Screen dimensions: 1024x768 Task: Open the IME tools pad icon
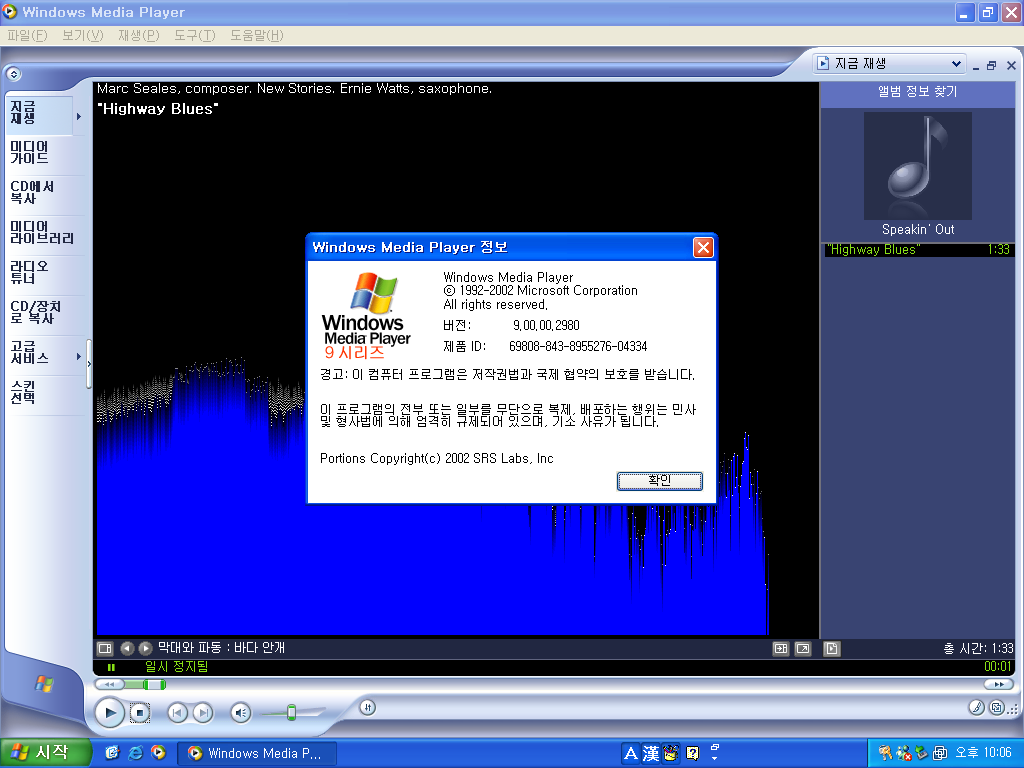click(x=671, y=754)
